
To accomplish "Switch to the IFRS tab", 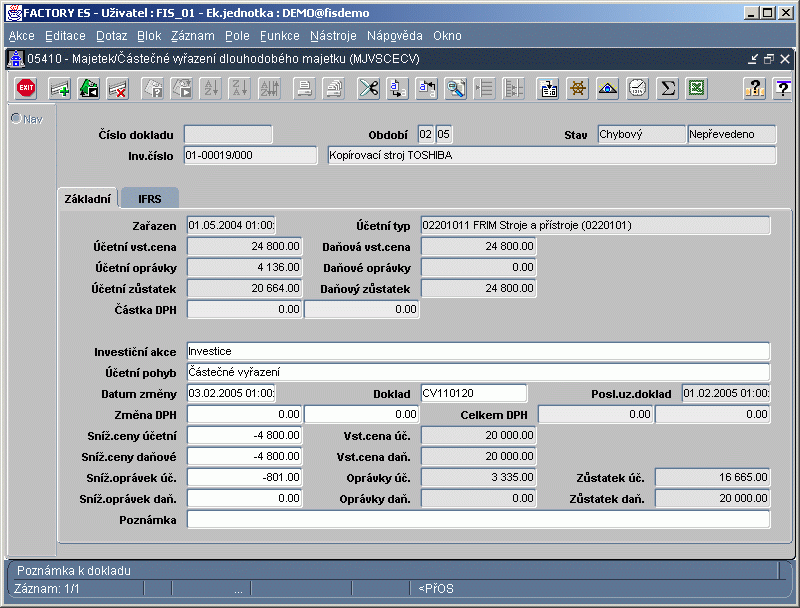I will [150, 198].
